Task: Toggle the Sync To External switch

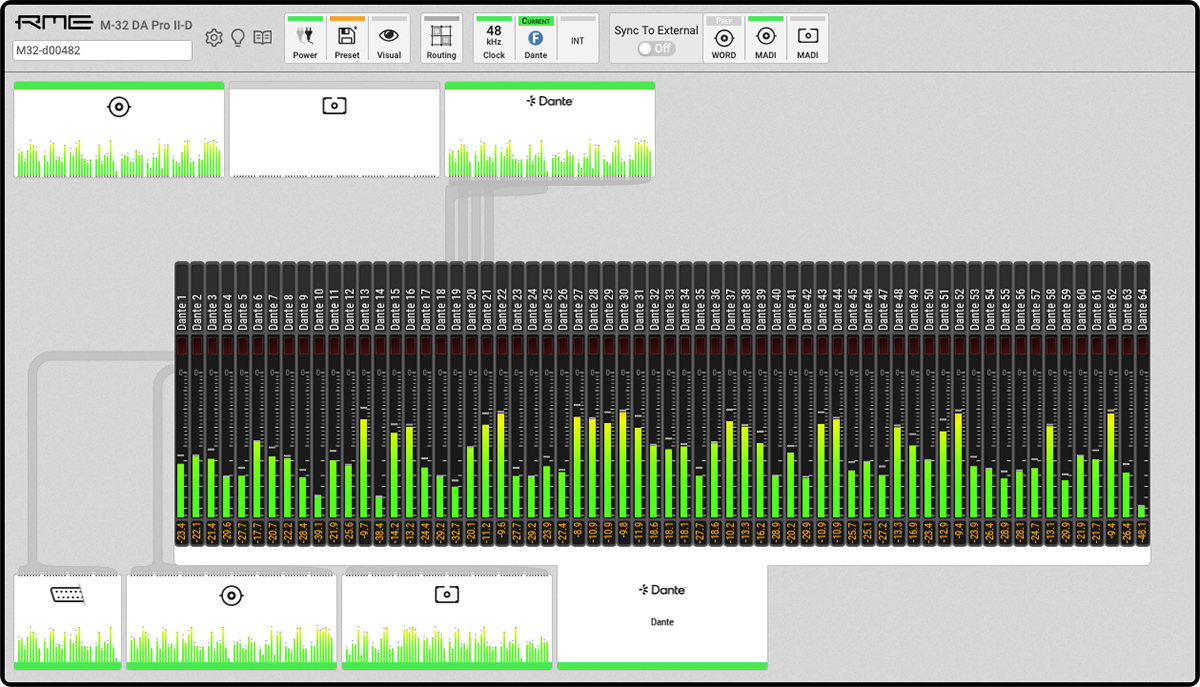Action: coord(656,48)
